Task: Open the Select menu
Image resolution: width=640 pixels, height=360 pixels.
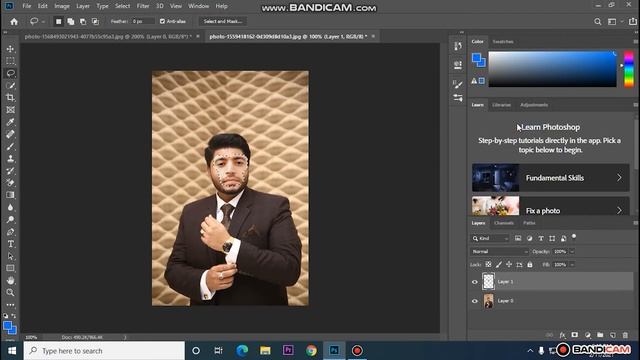Action: coord(122,6)
